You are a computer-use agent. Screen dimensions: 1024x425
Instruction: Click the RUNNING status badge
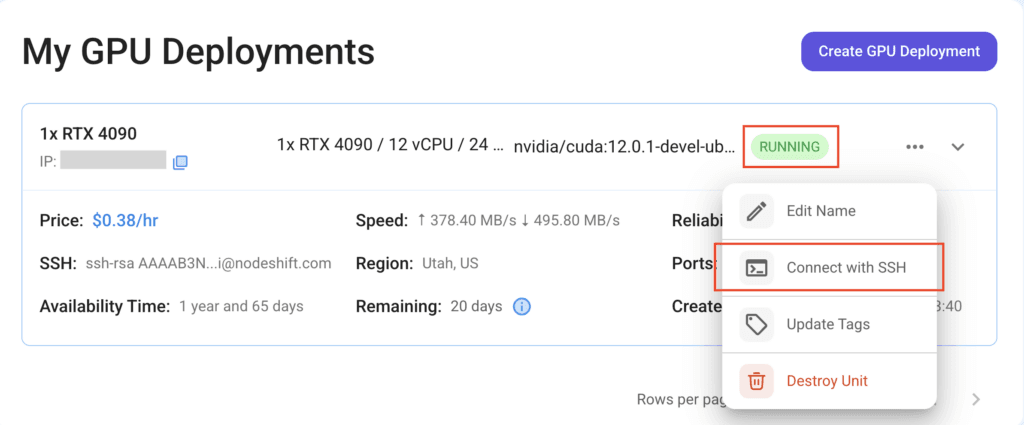[790, 147]
